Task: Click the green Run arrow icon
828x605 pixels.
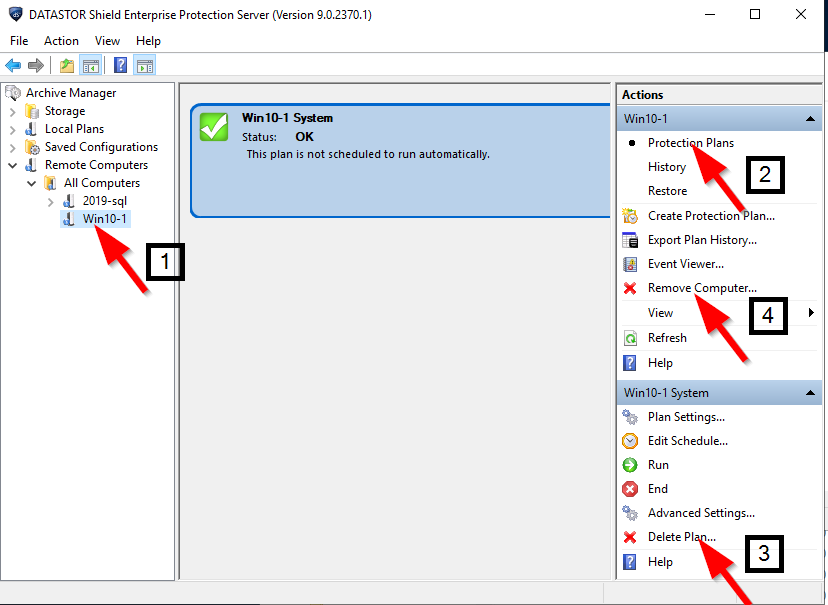Action: [629, 465]
